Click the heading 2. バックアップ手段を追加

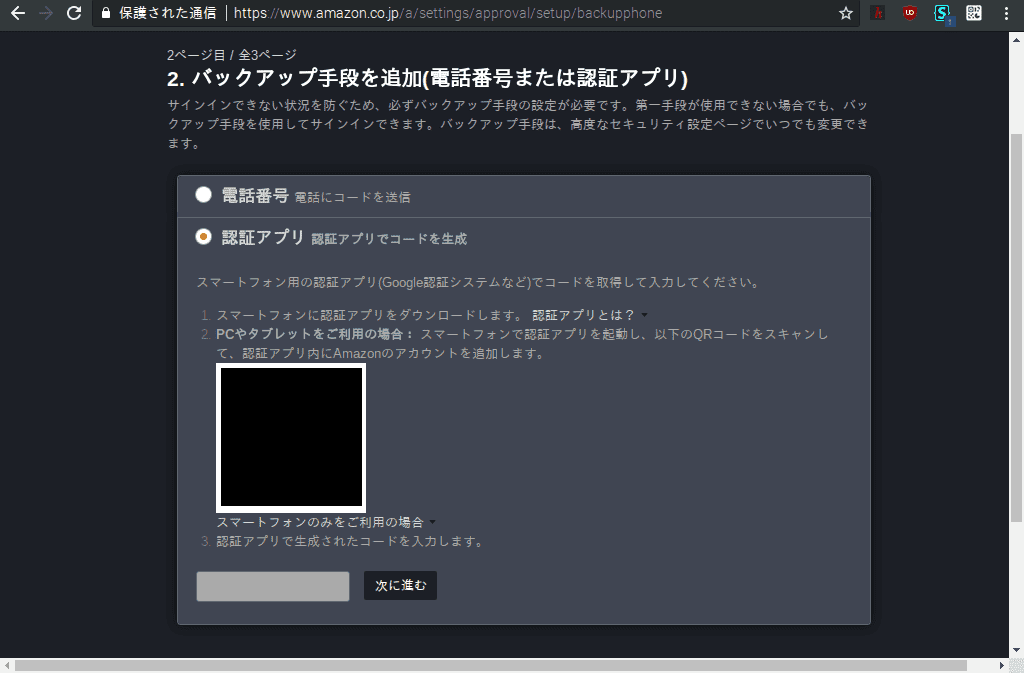click(427, 78)
